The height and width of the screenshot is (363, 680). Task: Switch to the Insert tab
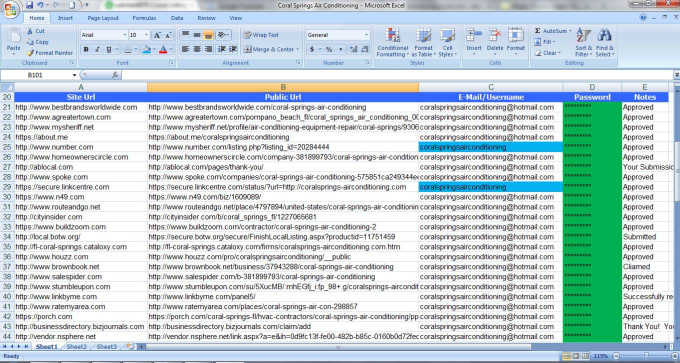click(65, 18)
